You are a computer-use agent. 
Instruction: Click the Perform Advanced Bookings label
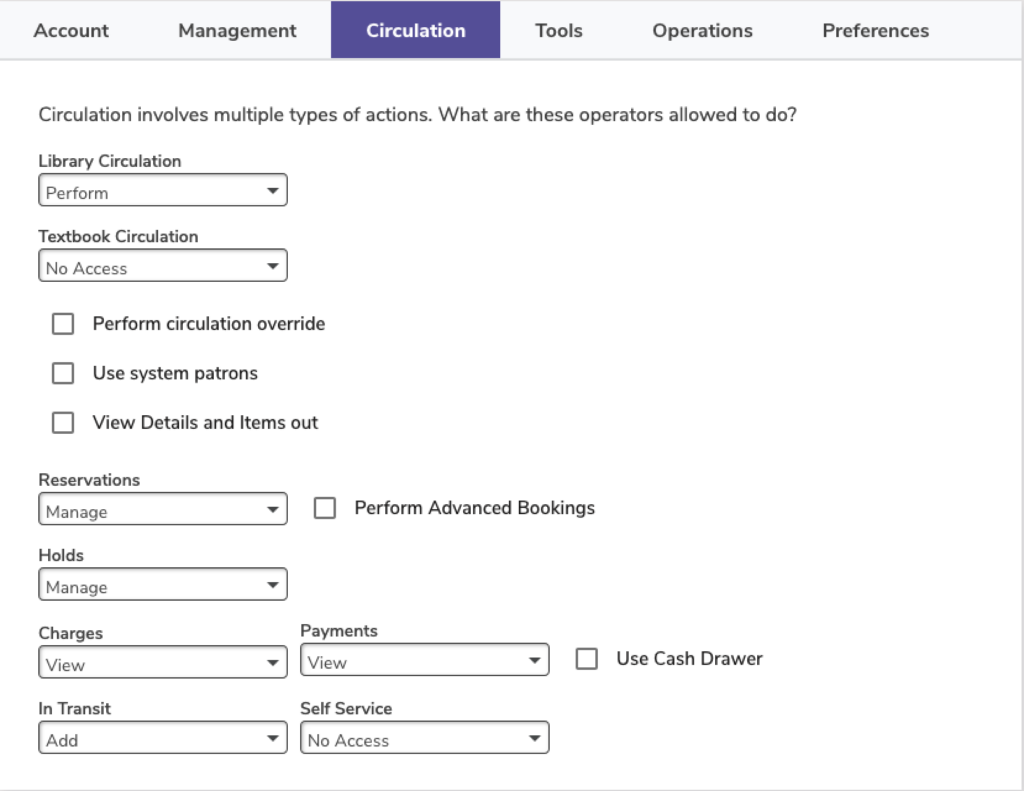pos(474,508)
